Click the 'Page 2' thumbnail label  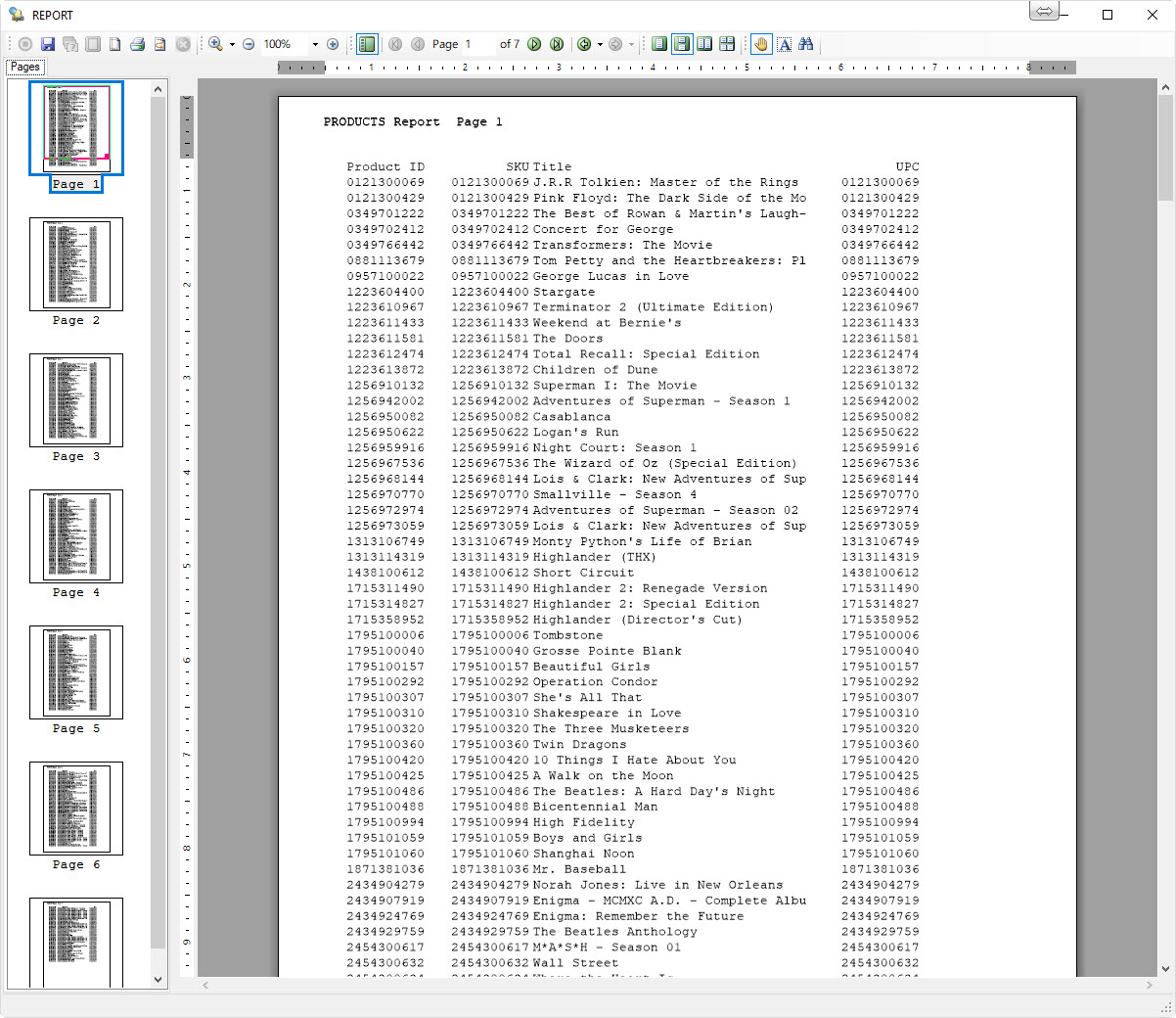coord(76,320)
